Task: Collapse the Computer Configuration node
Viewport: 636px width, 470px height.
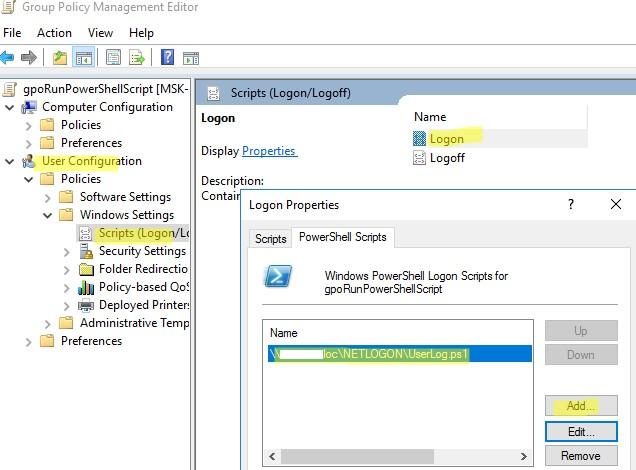Action: coord(9,107)
